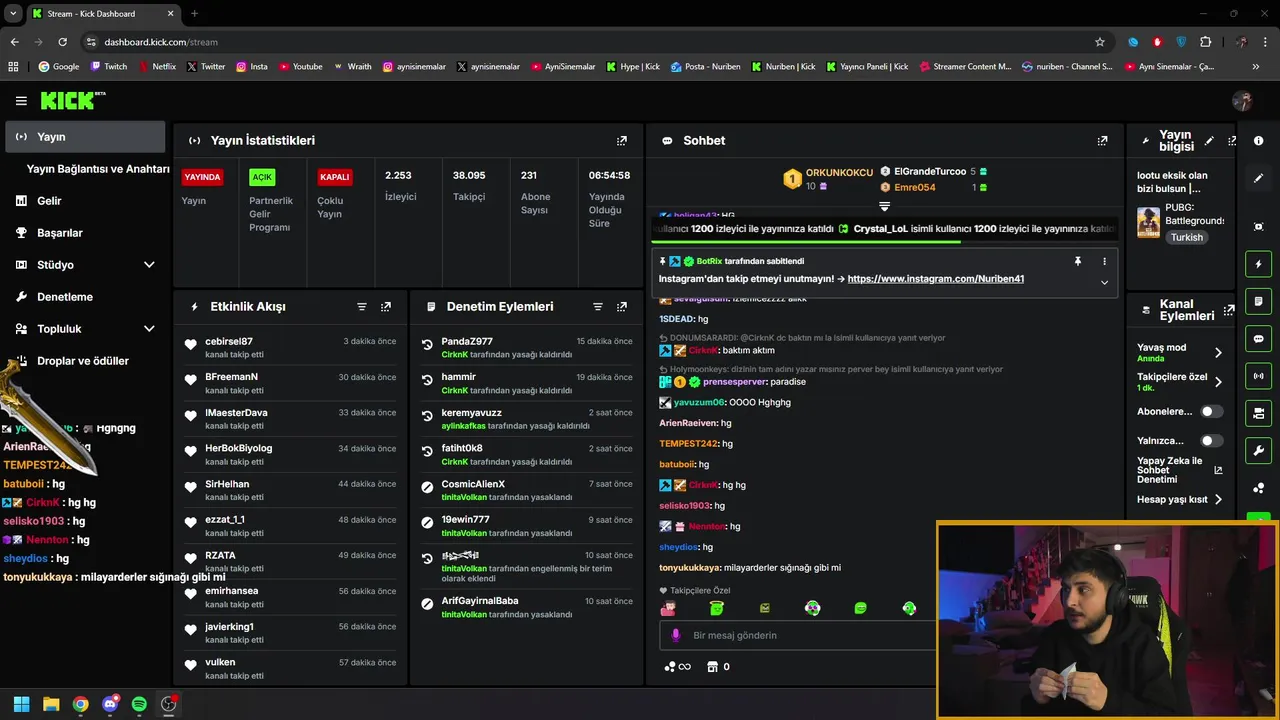Toggle the broadcast signal widget in right sidebar
1280x720 pixels.
pos(1259,376)
